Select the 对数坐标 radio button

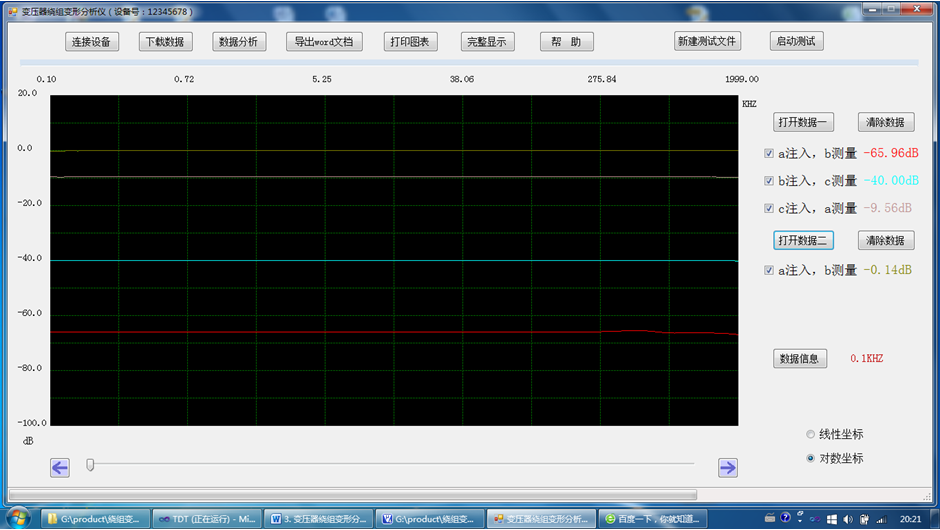(x=811, y=458)
